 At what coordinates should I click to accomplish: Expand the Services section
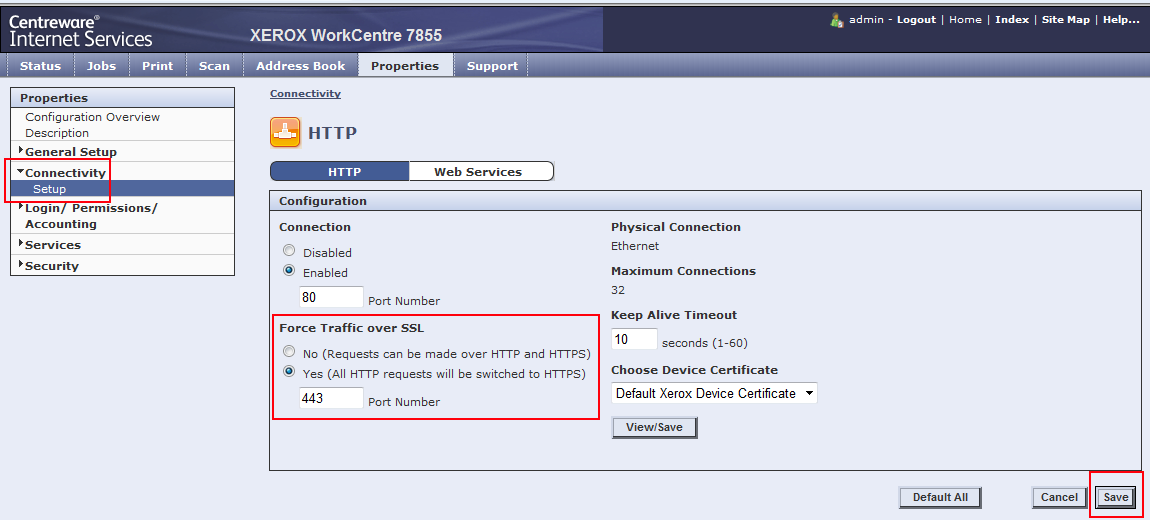point(52,245)
